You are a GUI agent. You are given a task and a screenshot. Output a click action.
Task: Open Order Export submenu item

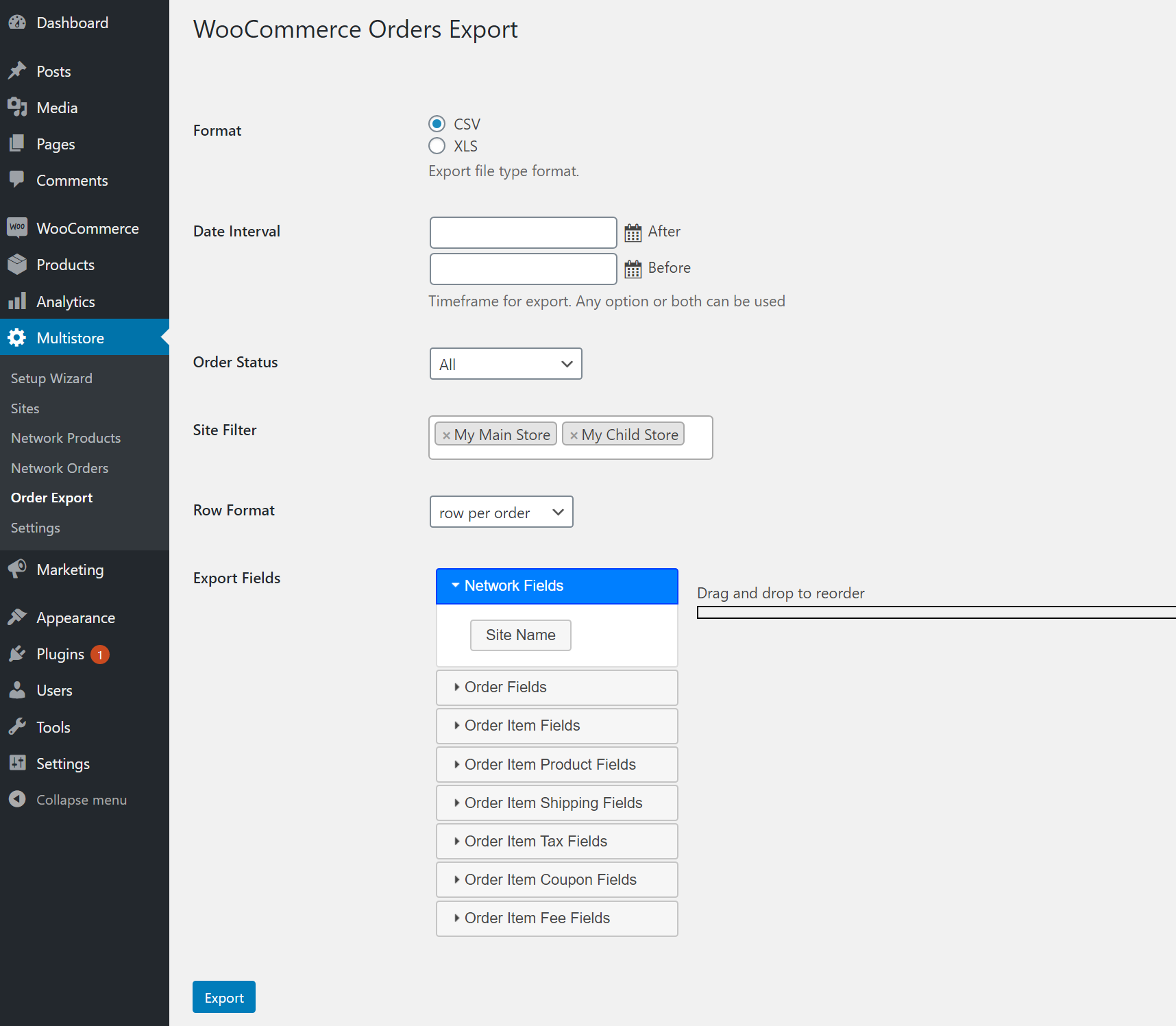tap(52, 498)
